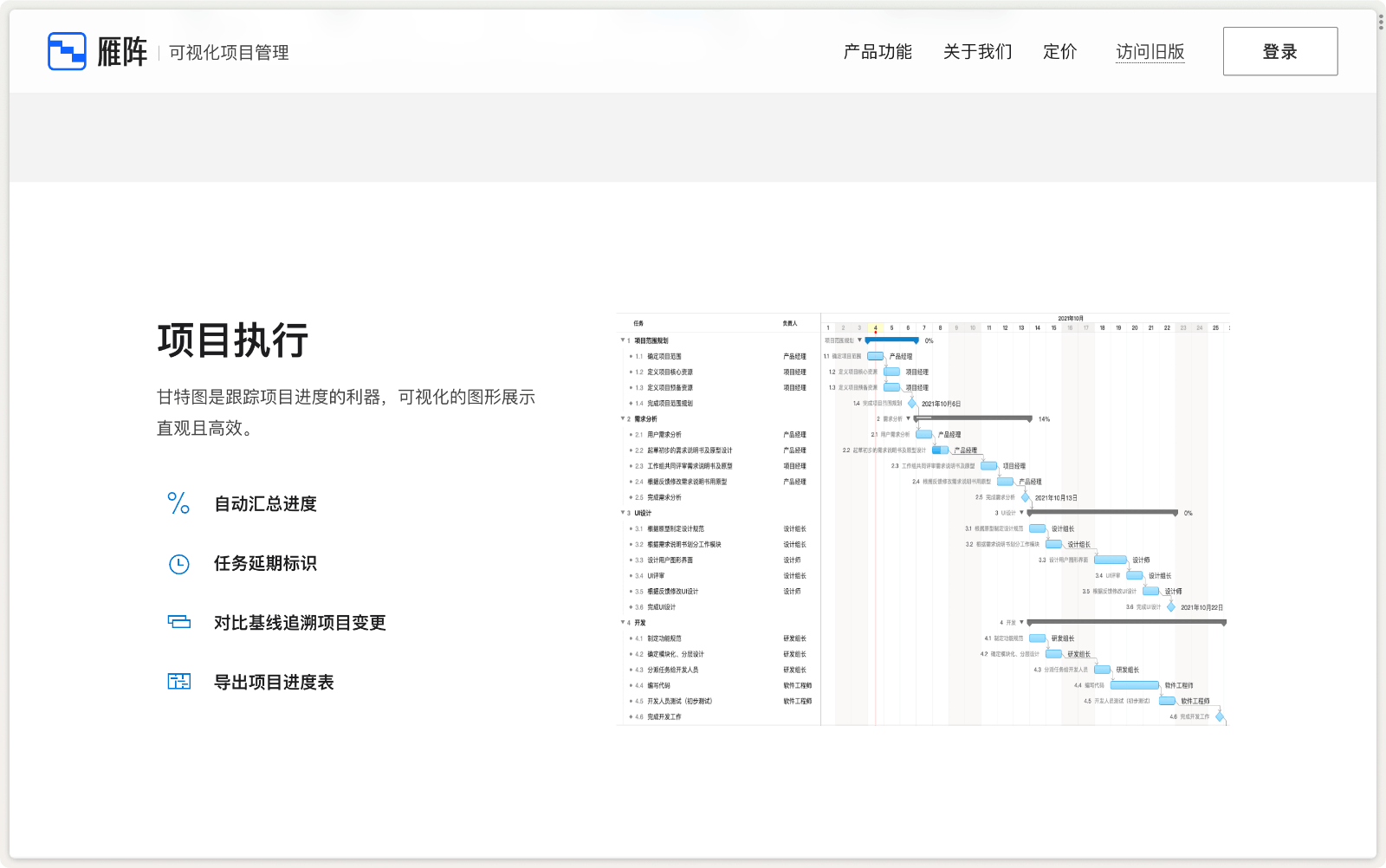Click the 雁阵 logo icon in header
Image resolution: width=1386 pixels, height=868 pixels.
[67, 49]
